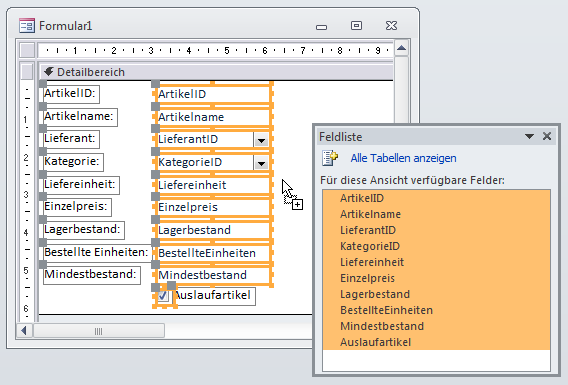568x385 pixels.
Task: Select LieferantID in the Feldliste
Action: click(x=436, y=230)
